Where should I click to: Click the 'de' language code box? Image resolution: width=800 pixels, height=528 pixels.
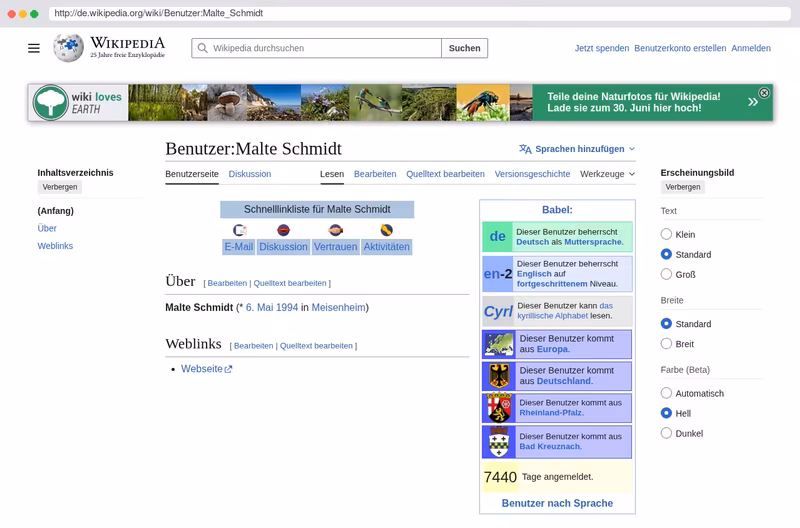[497, 237]
